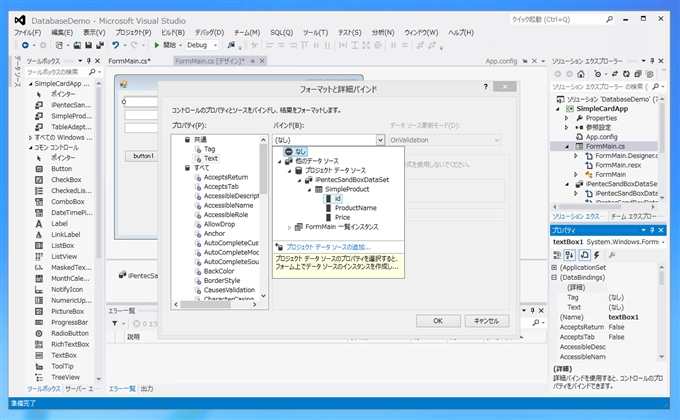Select the ListView control in Toolbox
The height and width of the screenshot is (420, 680).
pos(64,256)
